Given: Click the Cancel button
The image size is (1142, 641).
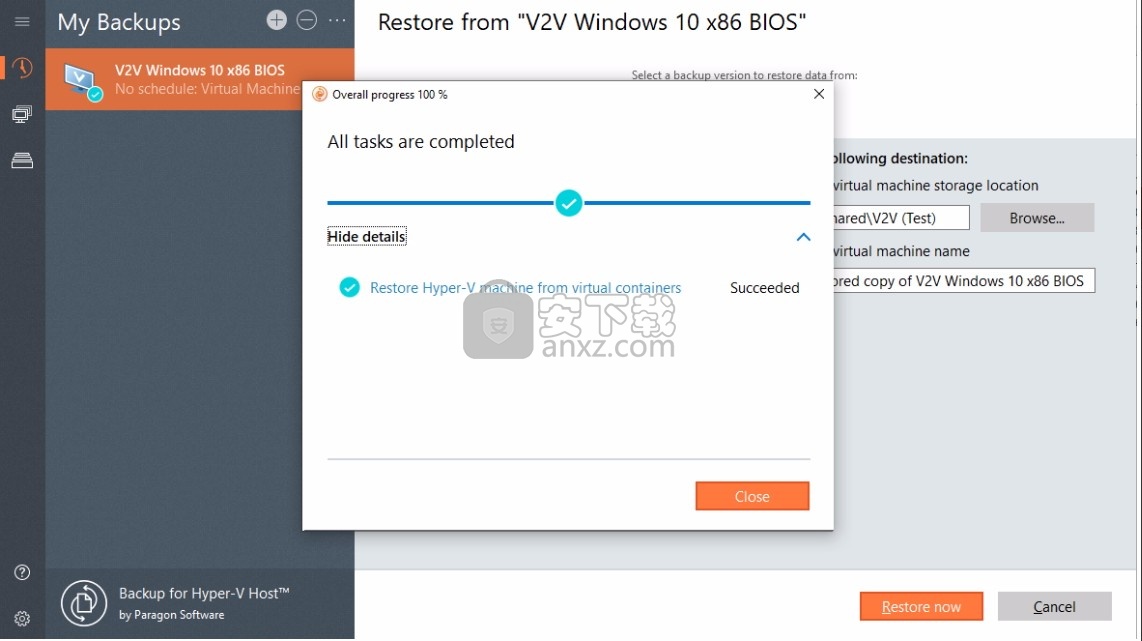Looking at the screenshot, I should click(x=1054, y=606).
